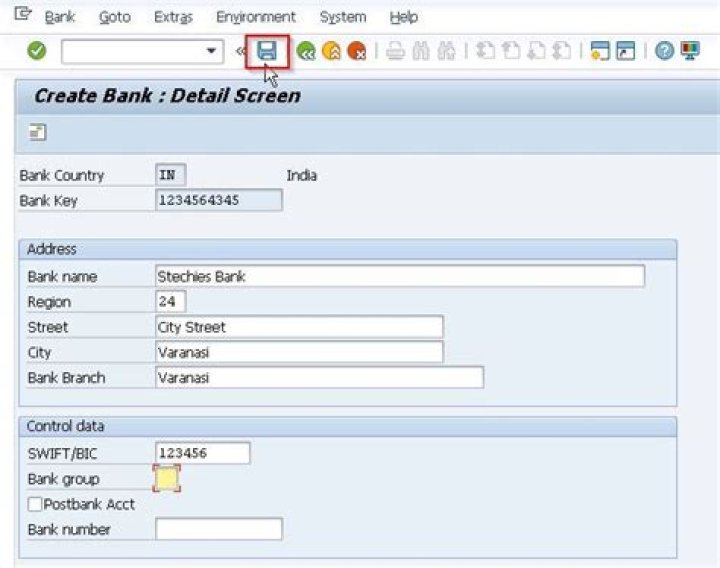
Task: Click the Find Next binoculars icon
Action: (x=446, y=51)
